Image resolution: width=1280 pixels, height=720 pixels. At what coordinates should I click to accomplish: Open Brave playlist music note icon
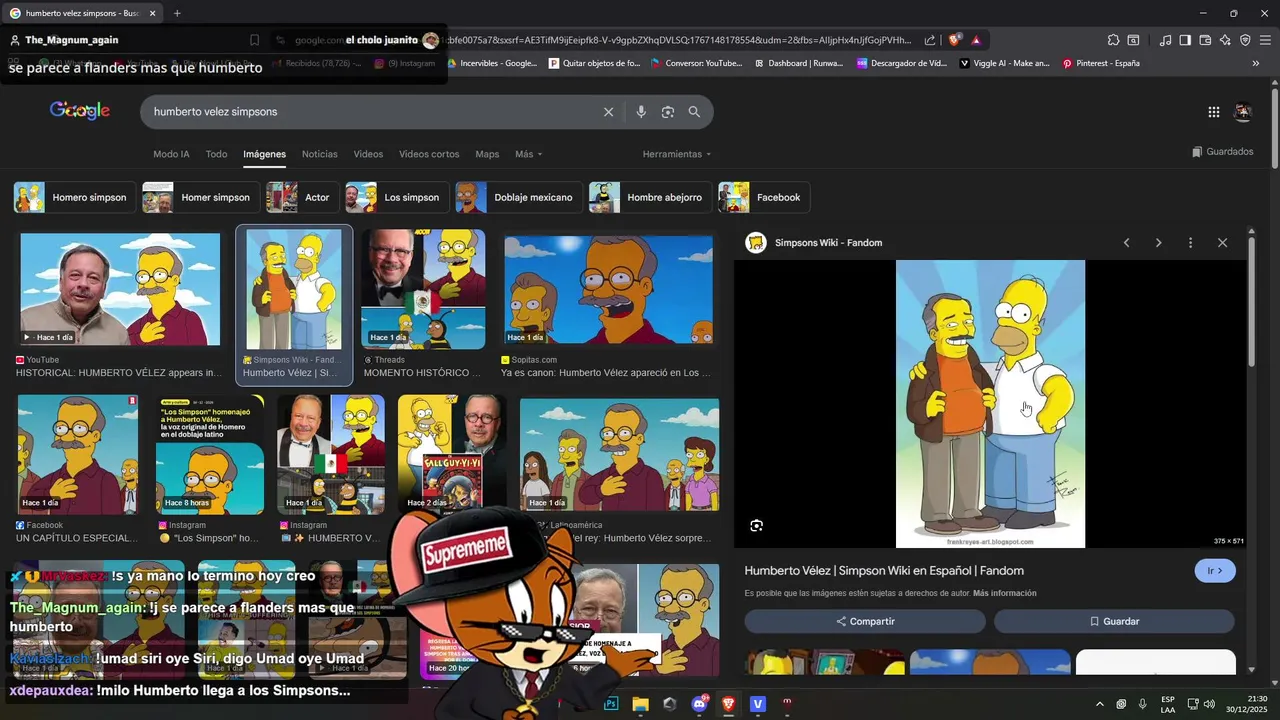[x=1165, y=40]
